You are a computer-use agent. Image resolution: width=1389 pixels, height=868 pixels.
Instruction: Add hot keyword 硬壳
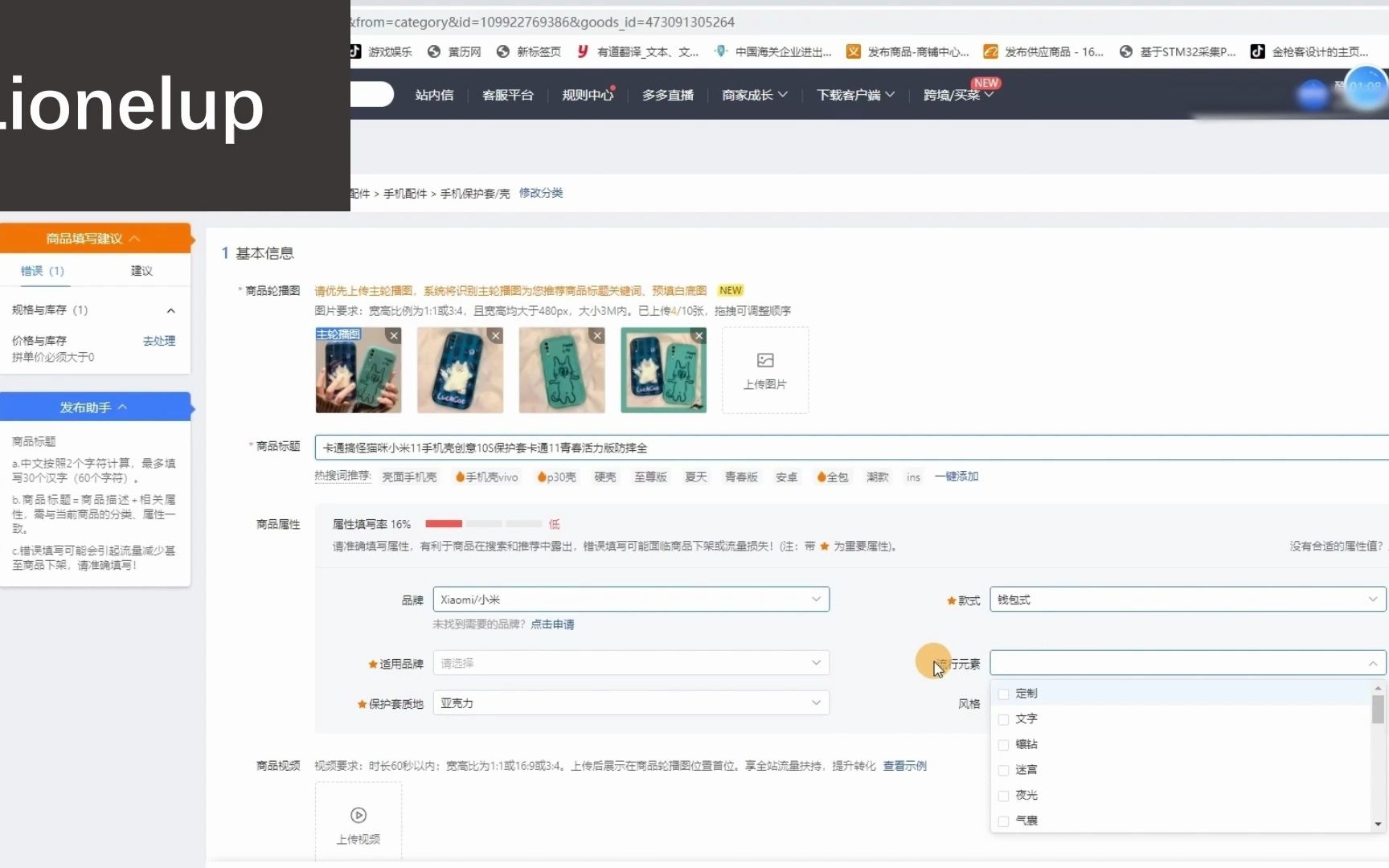click(x=605, y=477)
